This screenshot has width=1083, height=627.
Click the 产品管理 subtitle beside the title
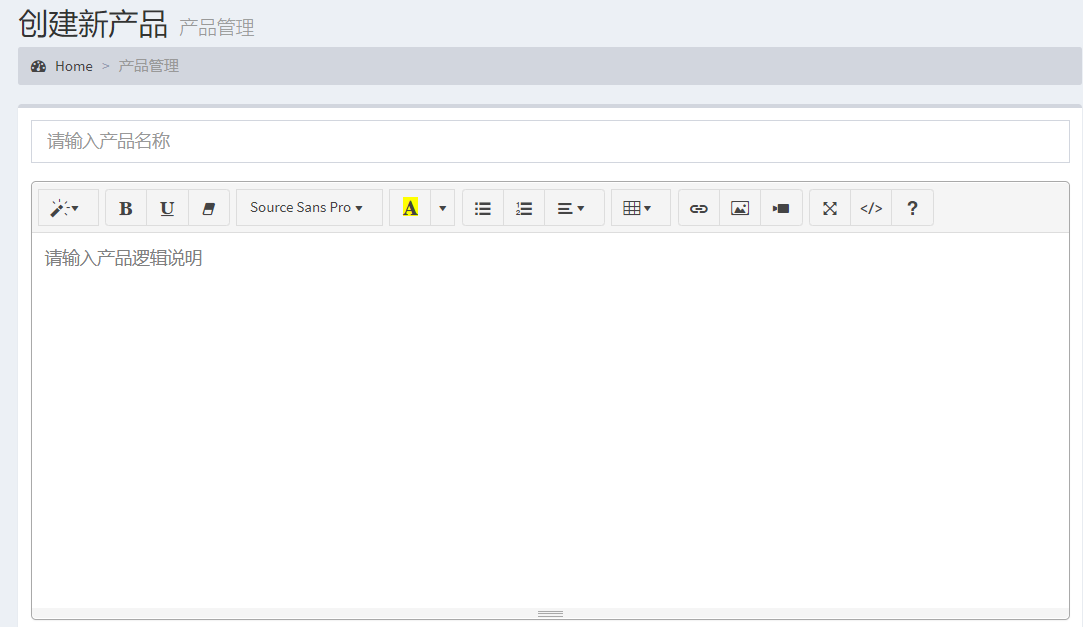pos(217,28)
